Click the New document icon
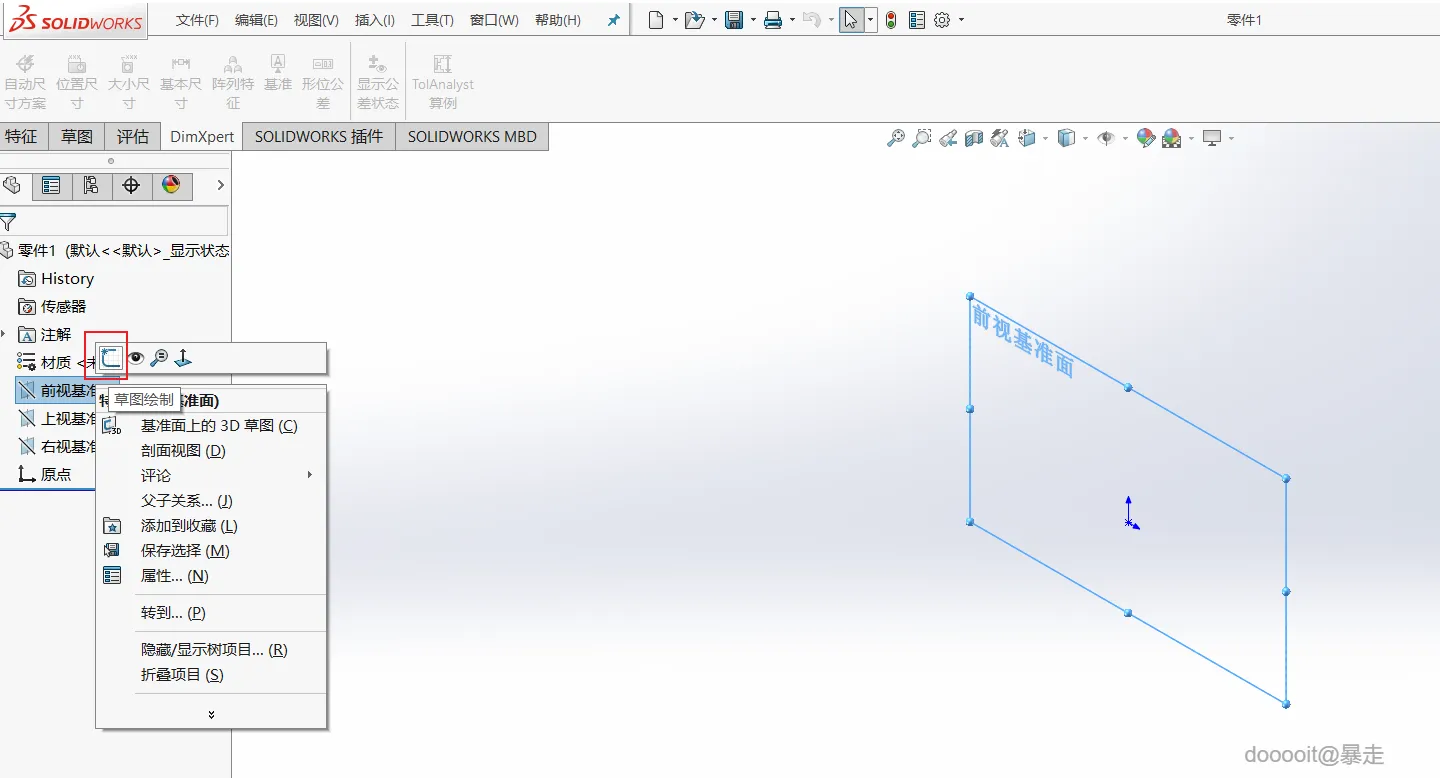 click(x=656, y=20)
